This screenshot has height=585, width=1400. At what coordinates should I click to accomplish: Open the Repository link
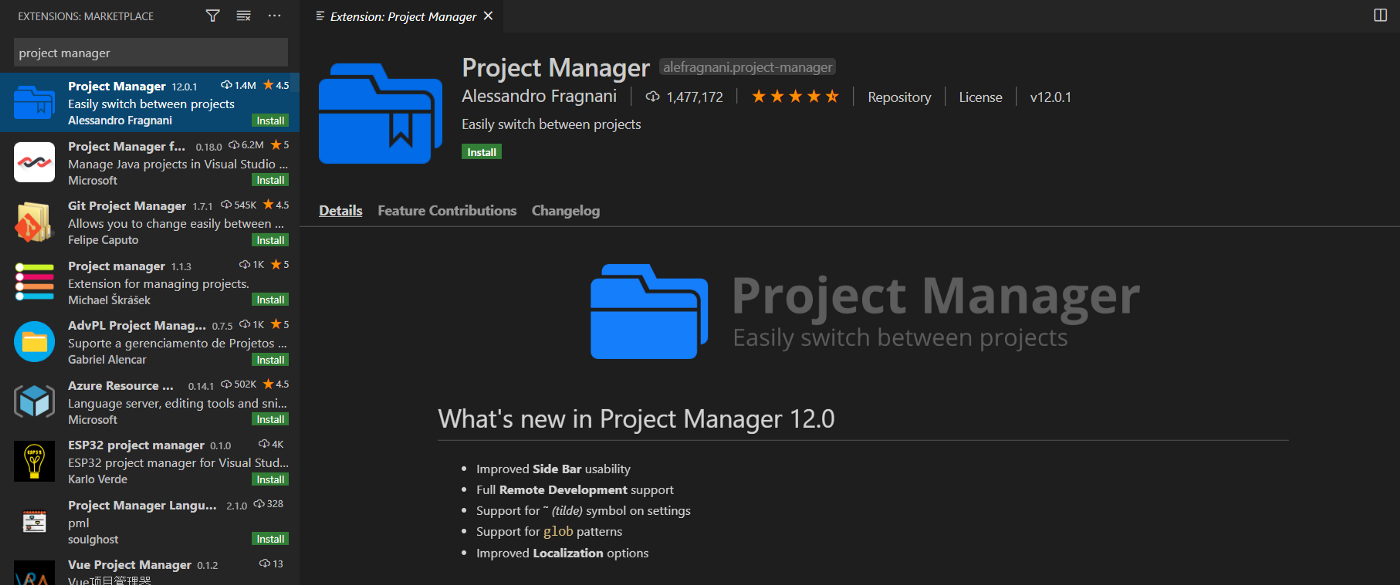point(899,97)
